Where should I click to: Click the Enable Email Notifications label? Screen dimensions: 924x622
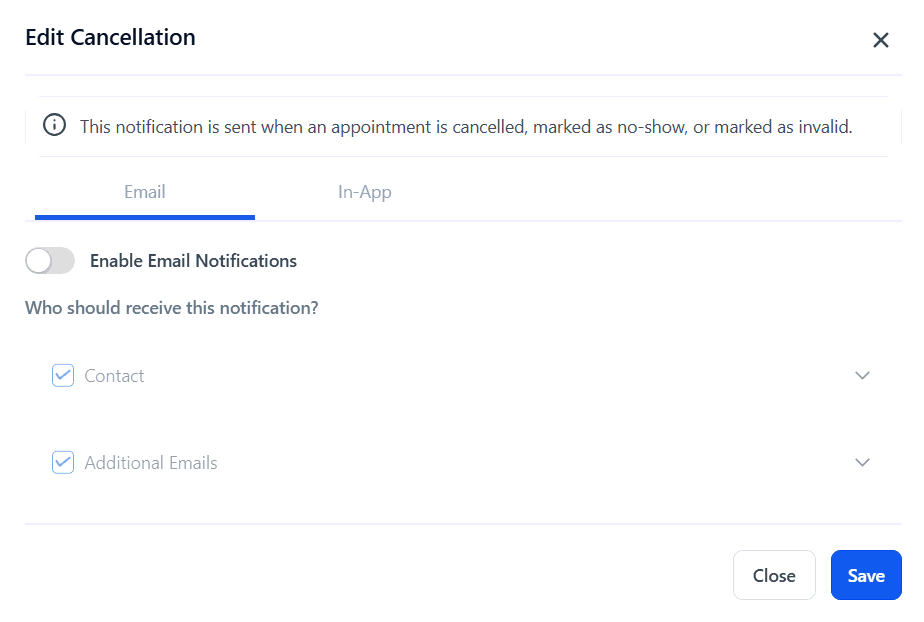(193, 261)
